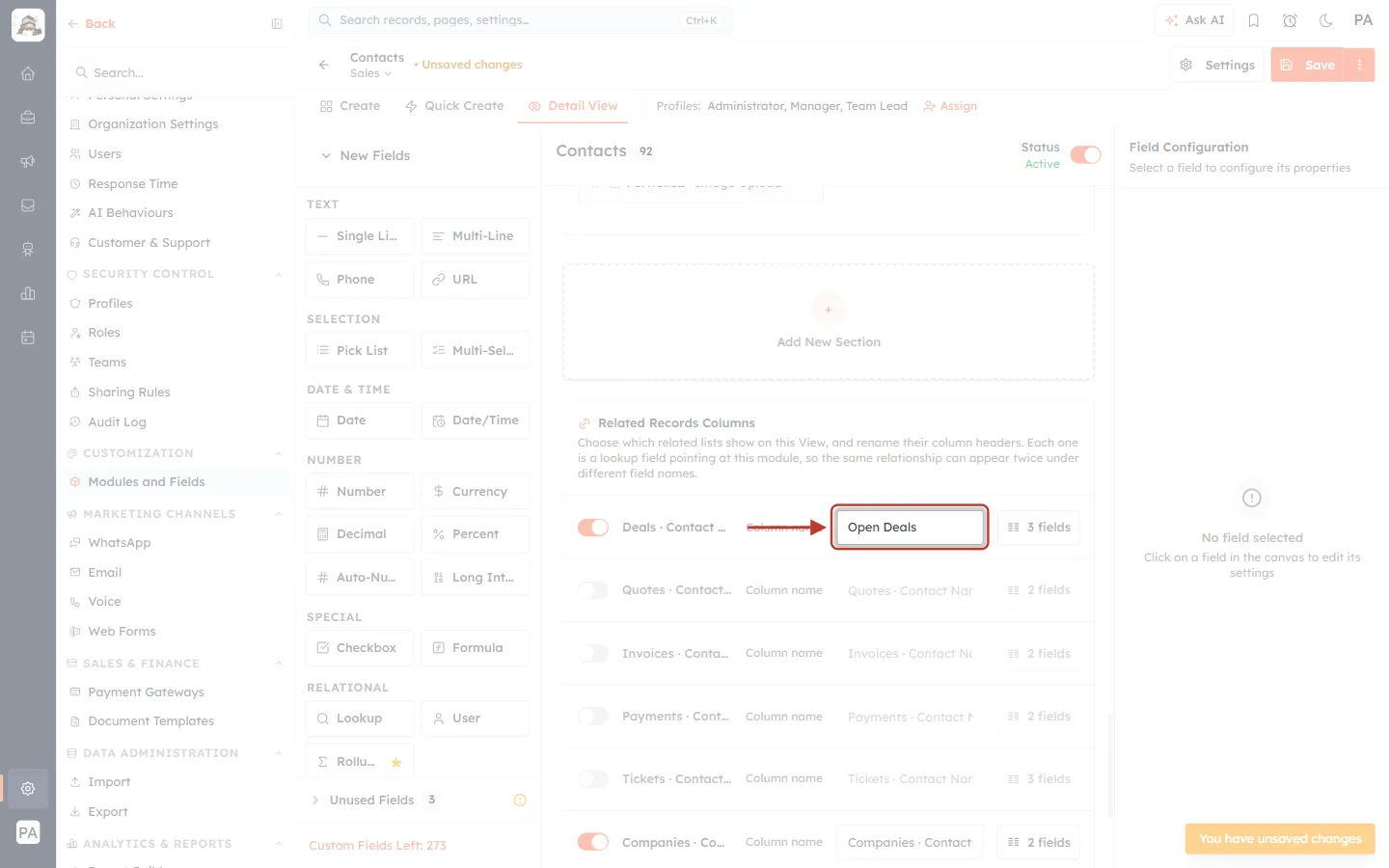Click the Save button
This screenshot has height=868, width=1389.
pos(1308,65)
